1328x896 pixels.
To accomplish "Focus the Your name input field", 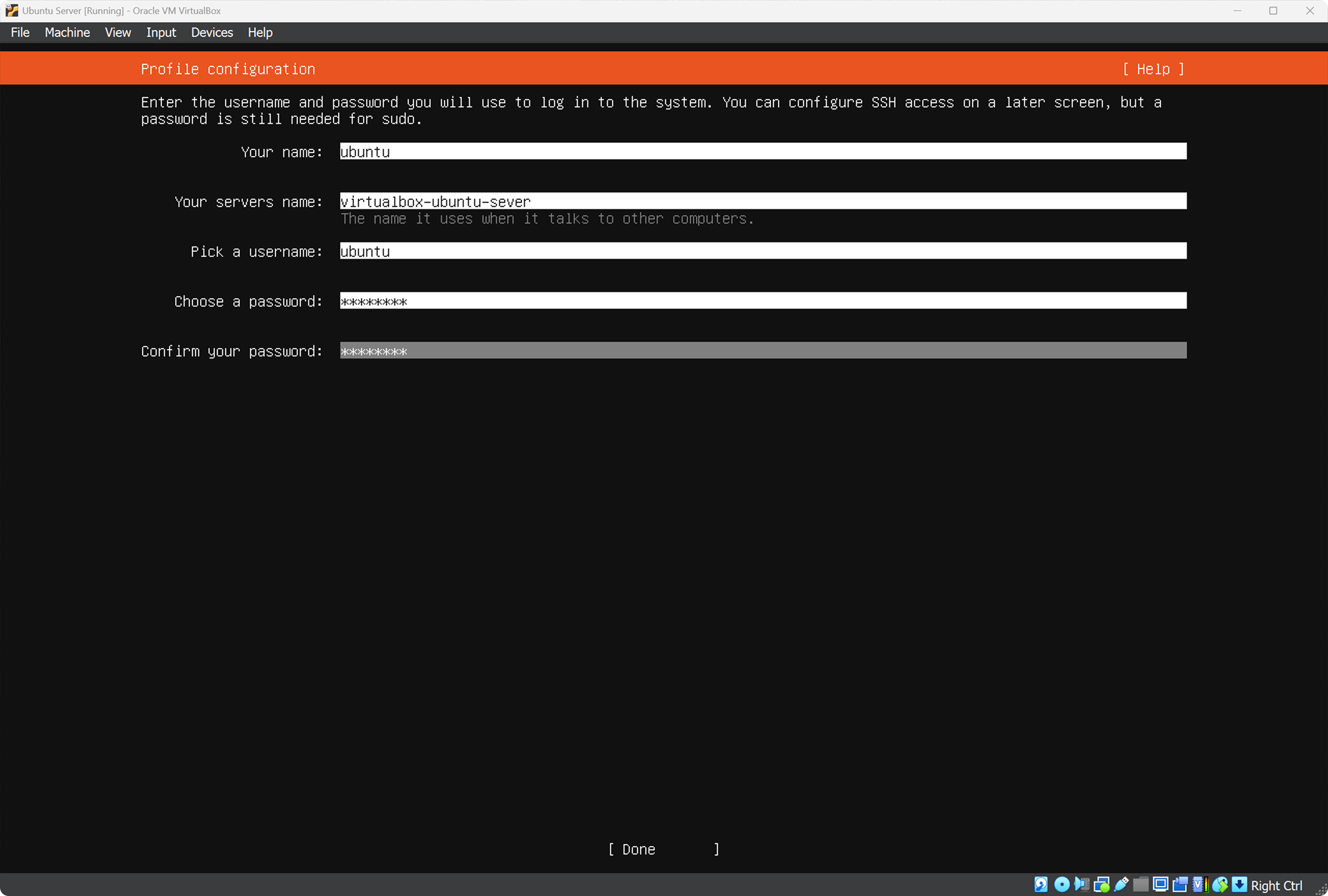I will (x=763, y=151).
